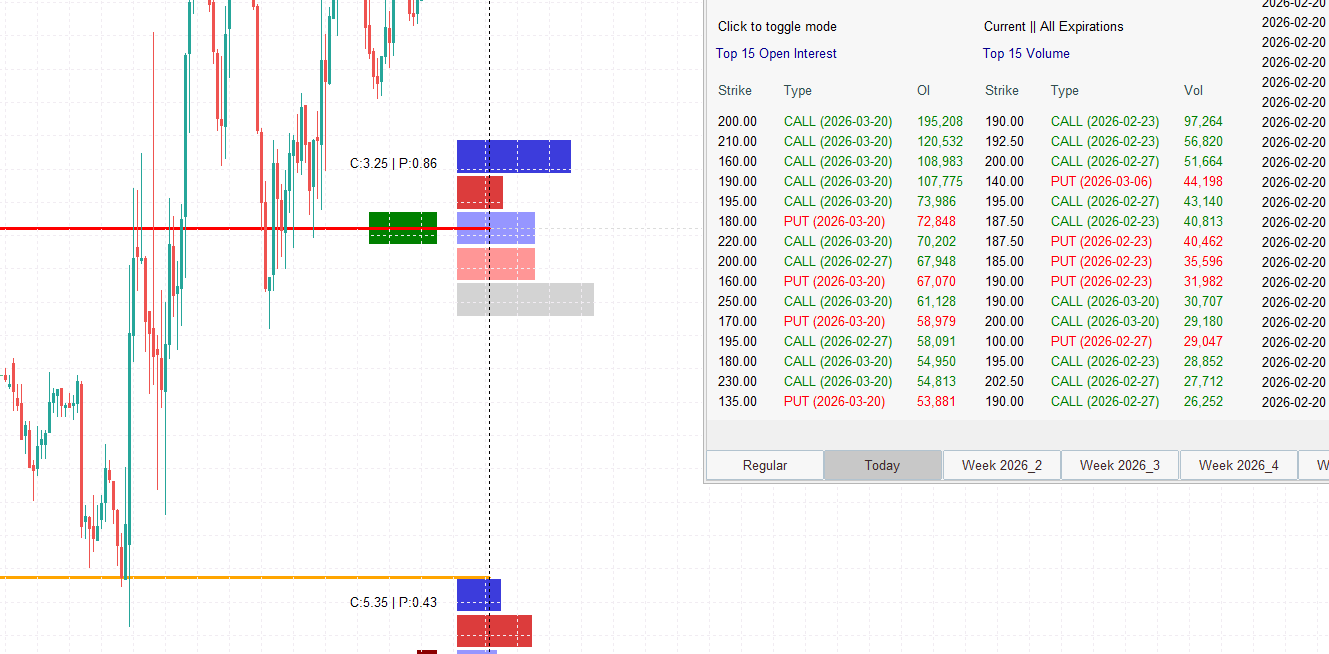The height and width of the screenshot is (654, 1329).
Task: Click the C:3.25 | P:0.86 price label
Action: coord(396,163)
